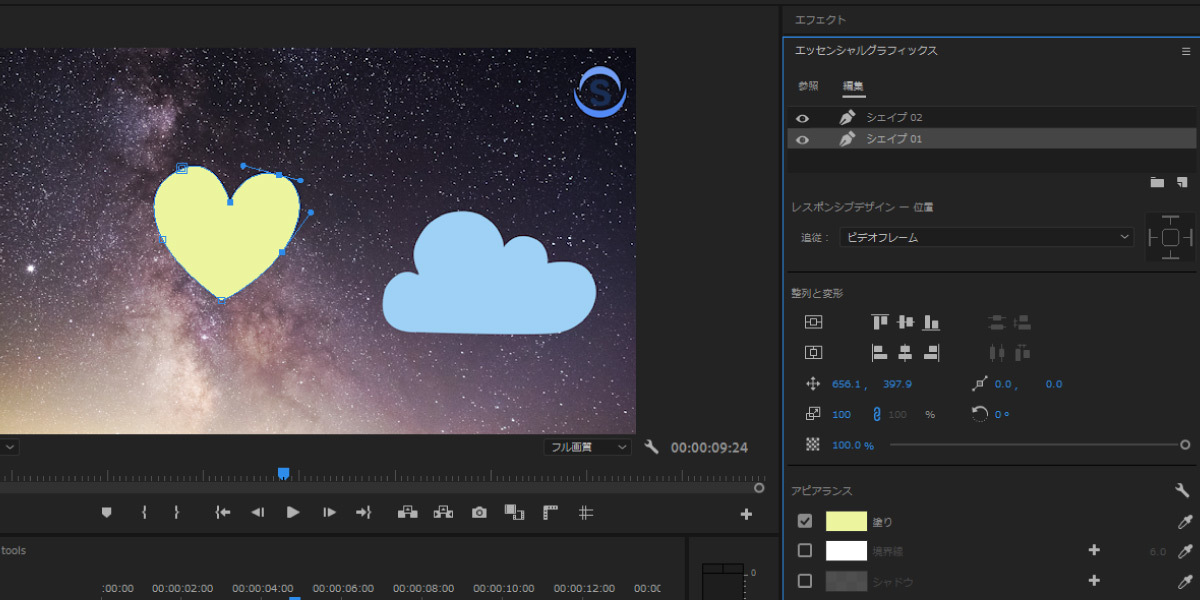1200x600 pixels.
Task: Add marker in program monitor
Action: (x=107, y=512)
